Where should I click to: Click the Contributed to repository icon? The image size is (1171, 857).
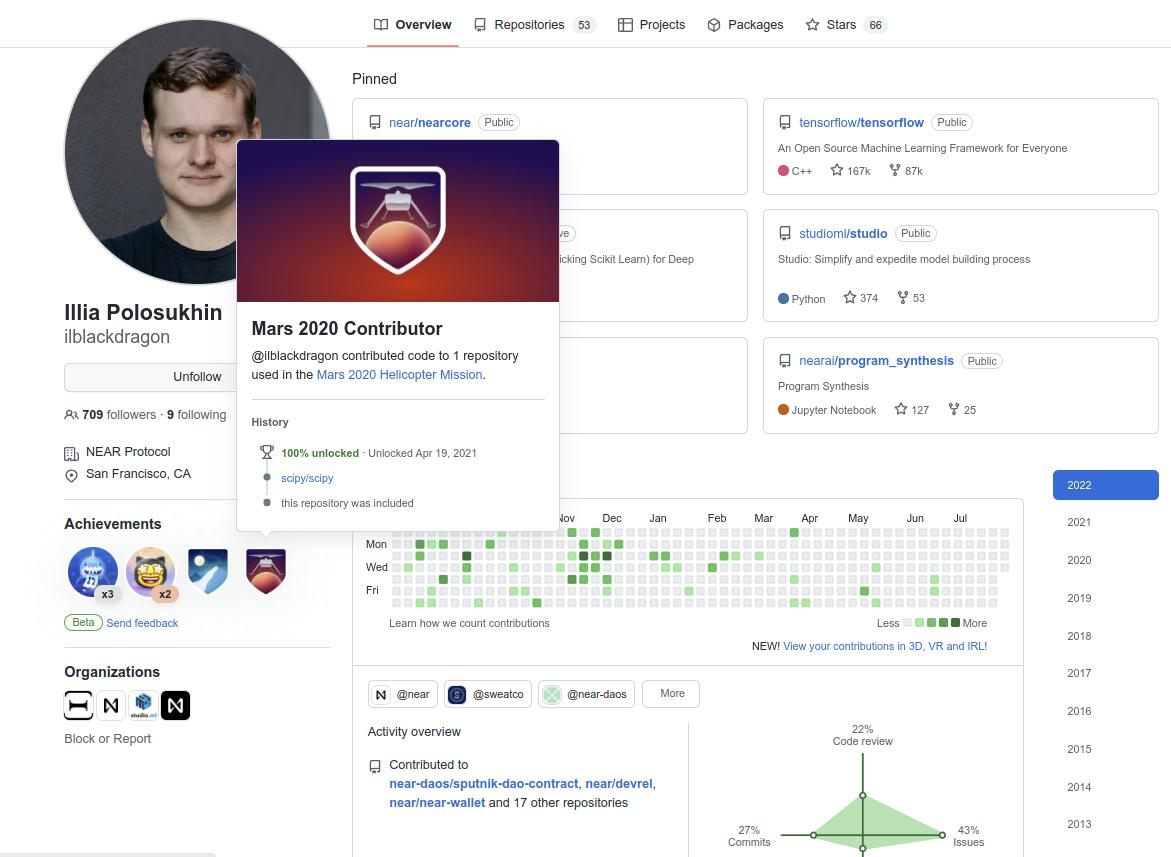pyautogui.click(x=375, y=766)
